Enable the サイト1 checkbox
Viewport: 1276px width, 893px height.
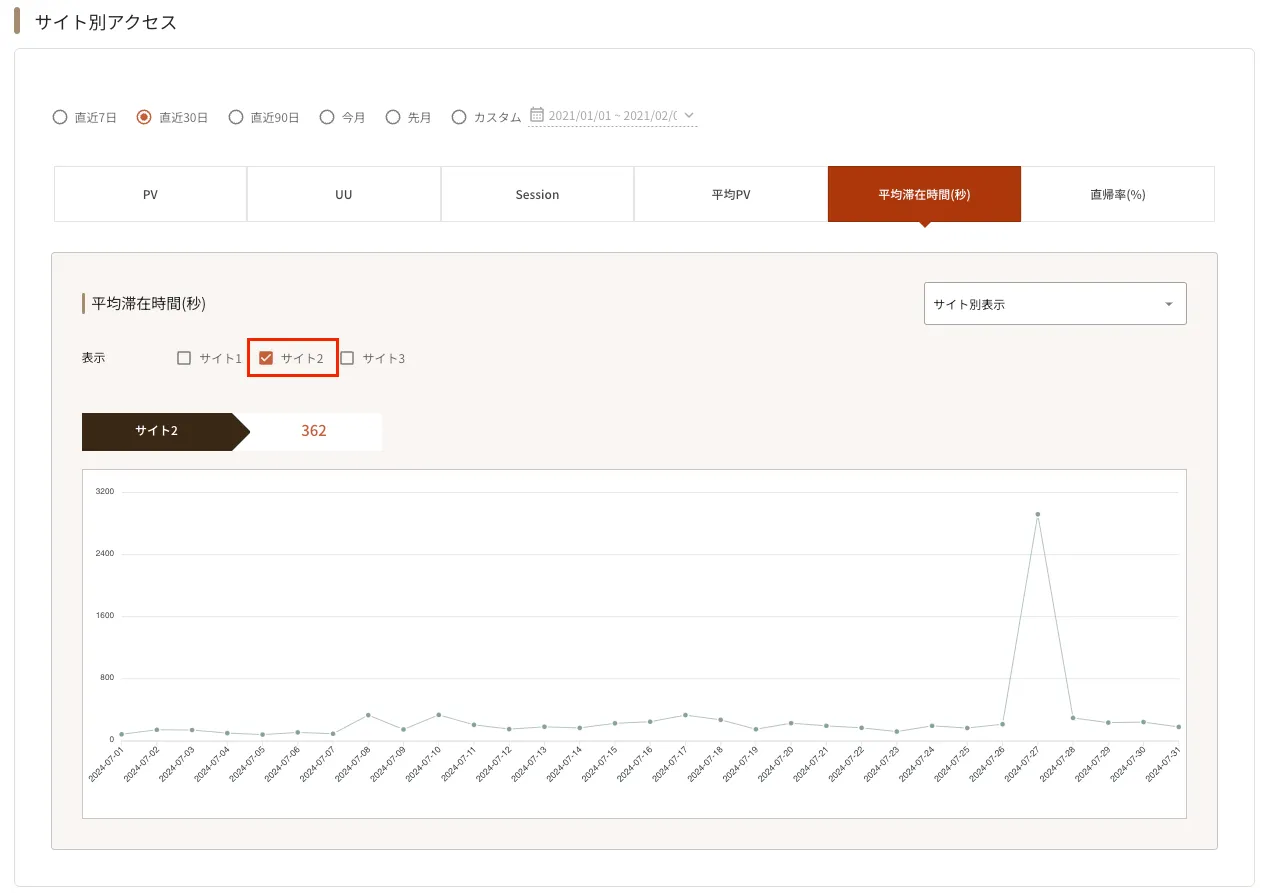(184, 358)
